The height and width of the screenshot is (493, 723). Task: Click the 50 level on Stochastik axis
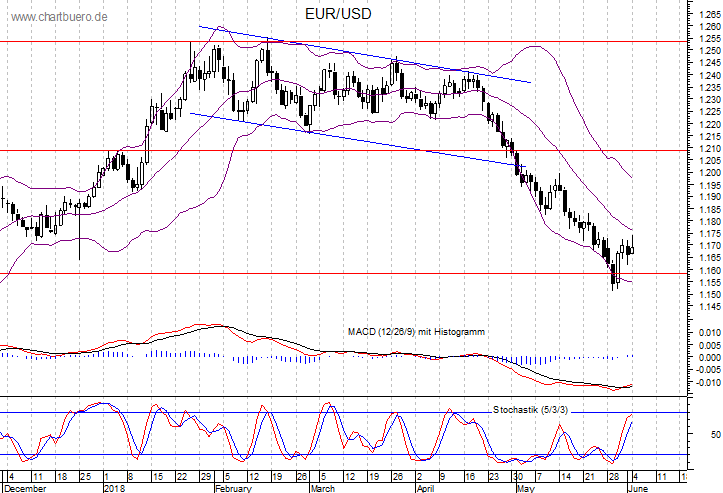point(715,435)
